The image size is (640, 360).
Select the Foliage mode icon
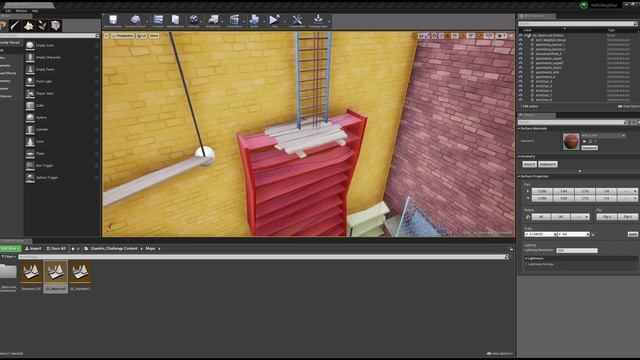coord(42,25)
